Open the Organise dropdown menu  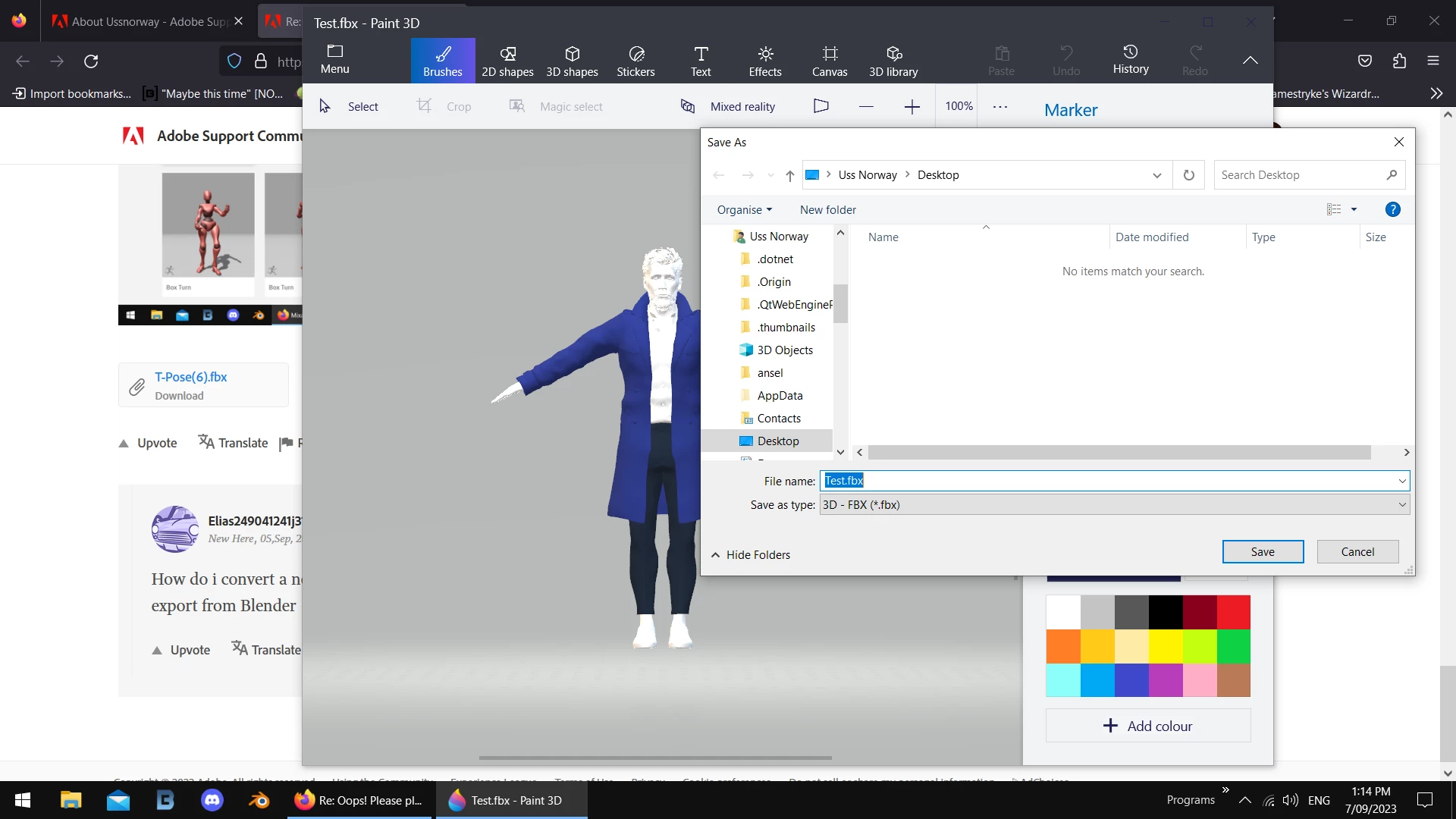click(744, 210)
